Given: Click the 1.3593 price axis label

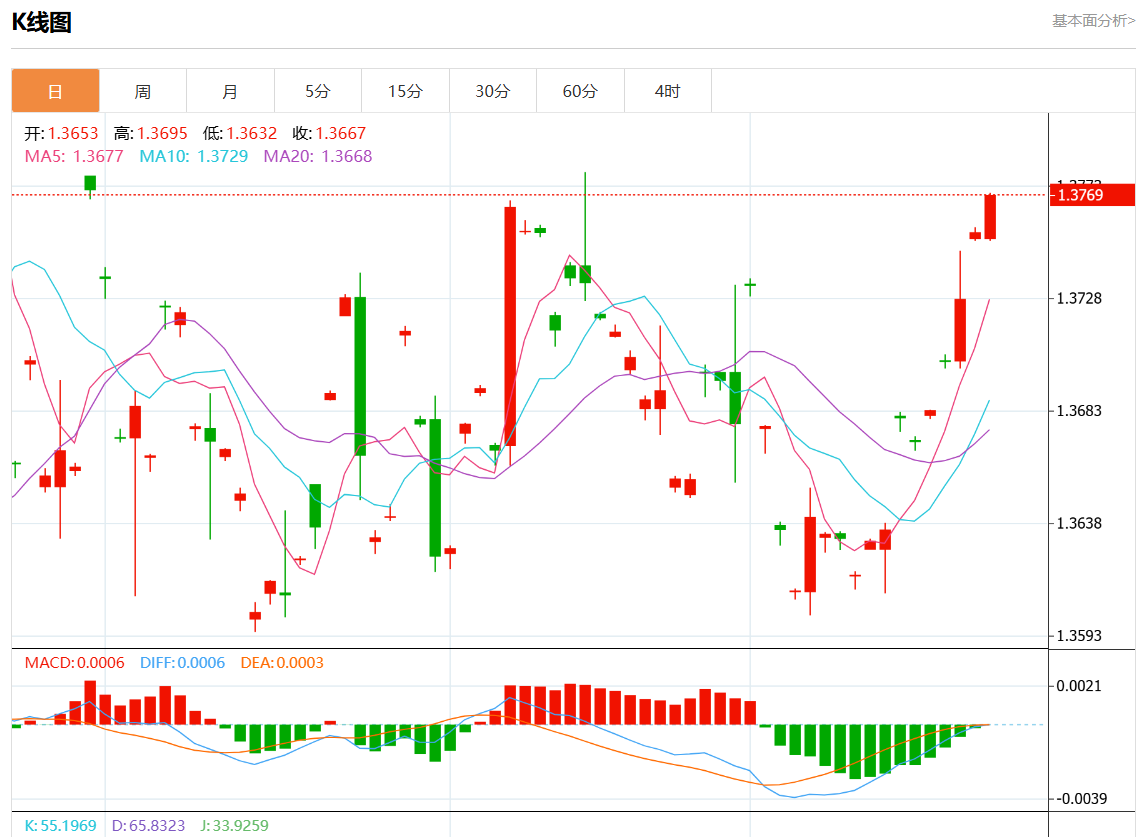Looking at the screenshot, I should point(1080,636).
